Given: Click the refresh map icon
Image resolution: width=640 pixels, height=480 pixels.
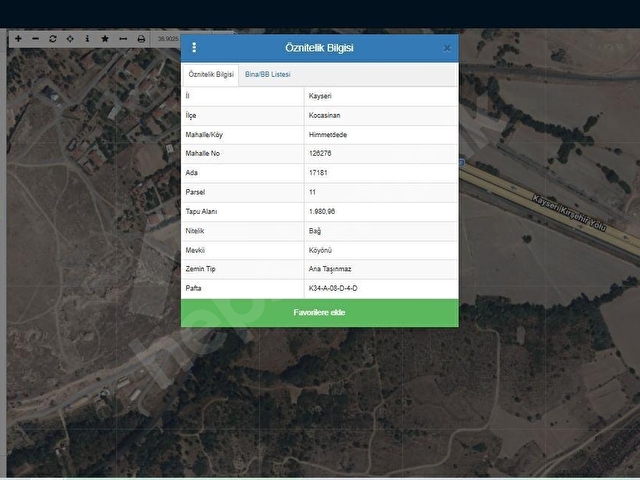Looking at the screenshot, I should (53, 39).
